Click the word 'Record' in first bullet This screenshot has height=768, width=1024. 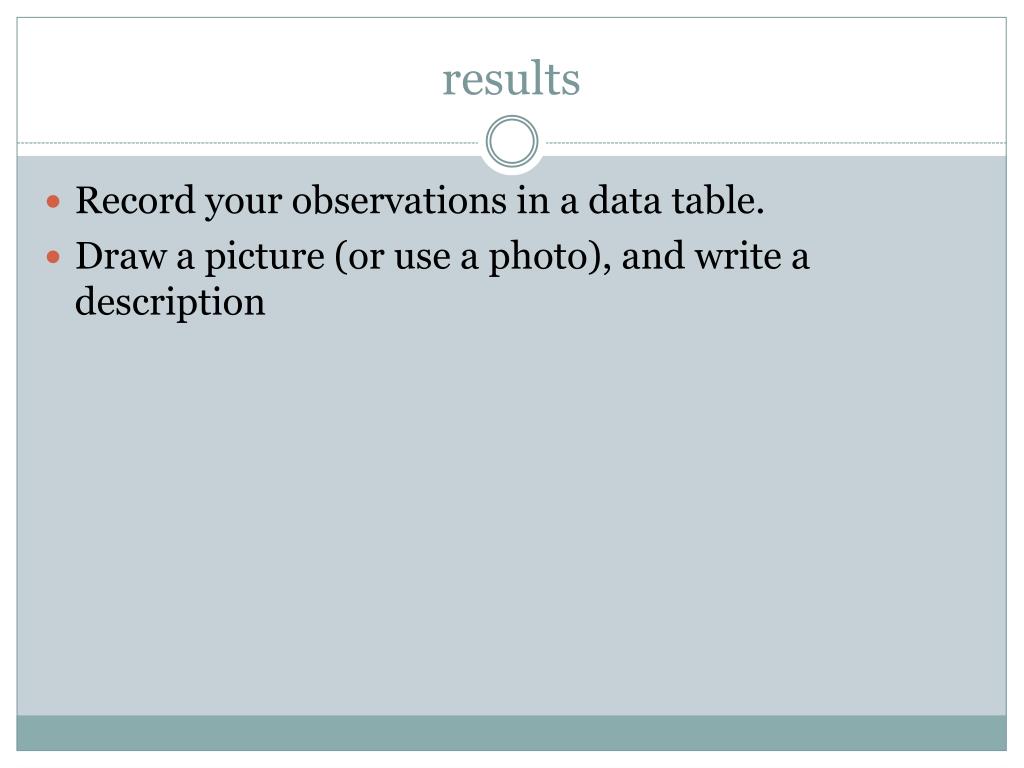135,200
